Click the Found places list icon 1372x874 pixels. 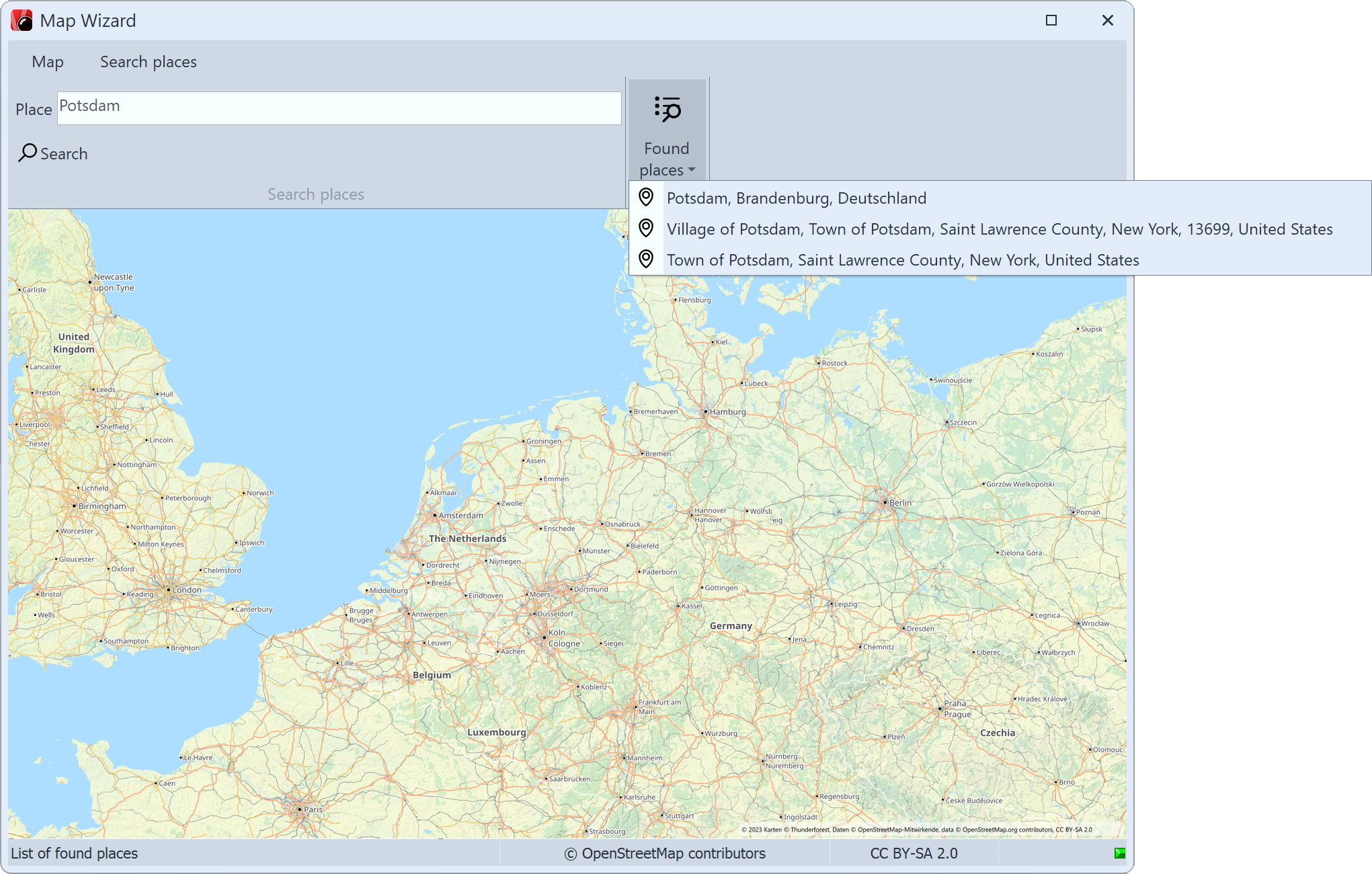[666, 108]
